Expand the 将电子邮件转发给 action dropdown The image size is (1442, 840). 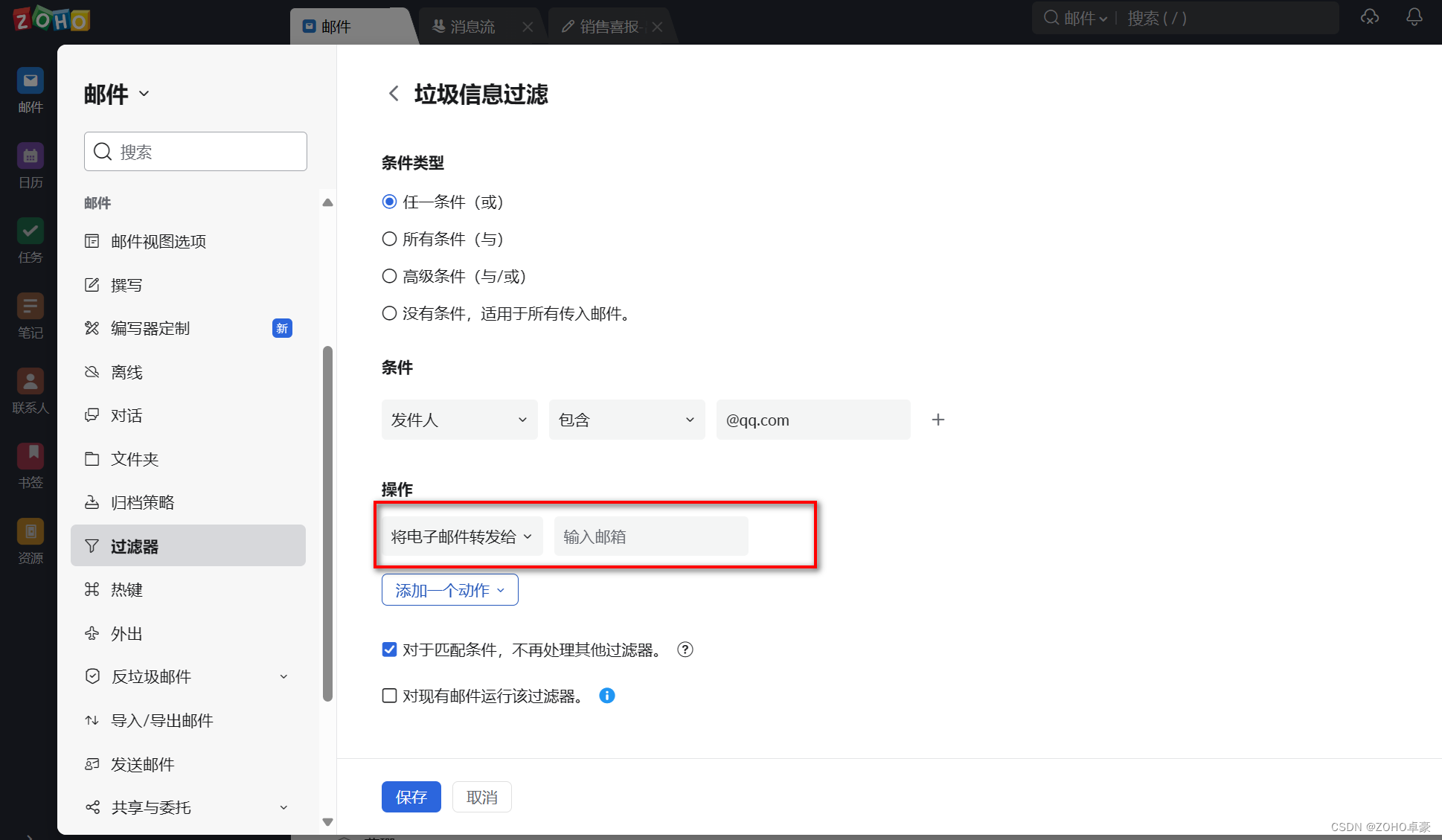click(x=461, y=536)
